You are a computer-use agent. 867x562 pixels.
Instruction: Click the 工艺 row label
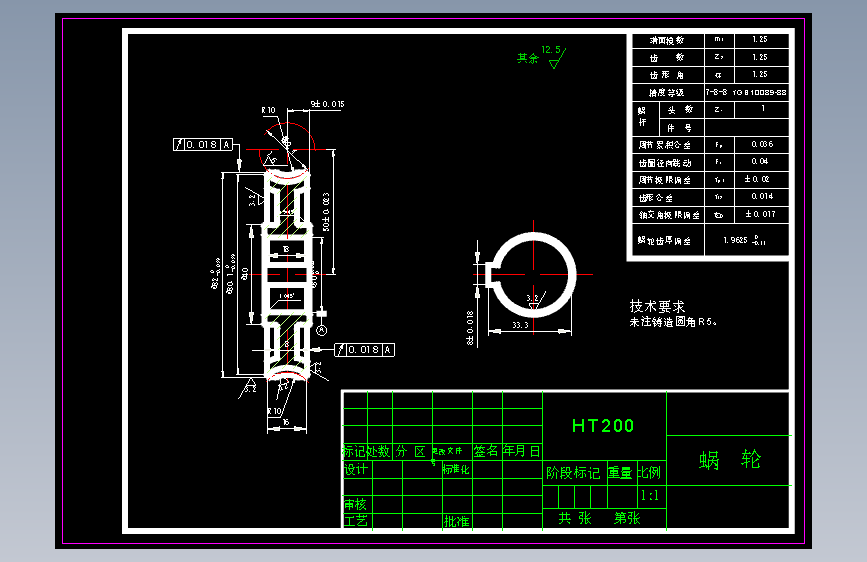[356, 520]
